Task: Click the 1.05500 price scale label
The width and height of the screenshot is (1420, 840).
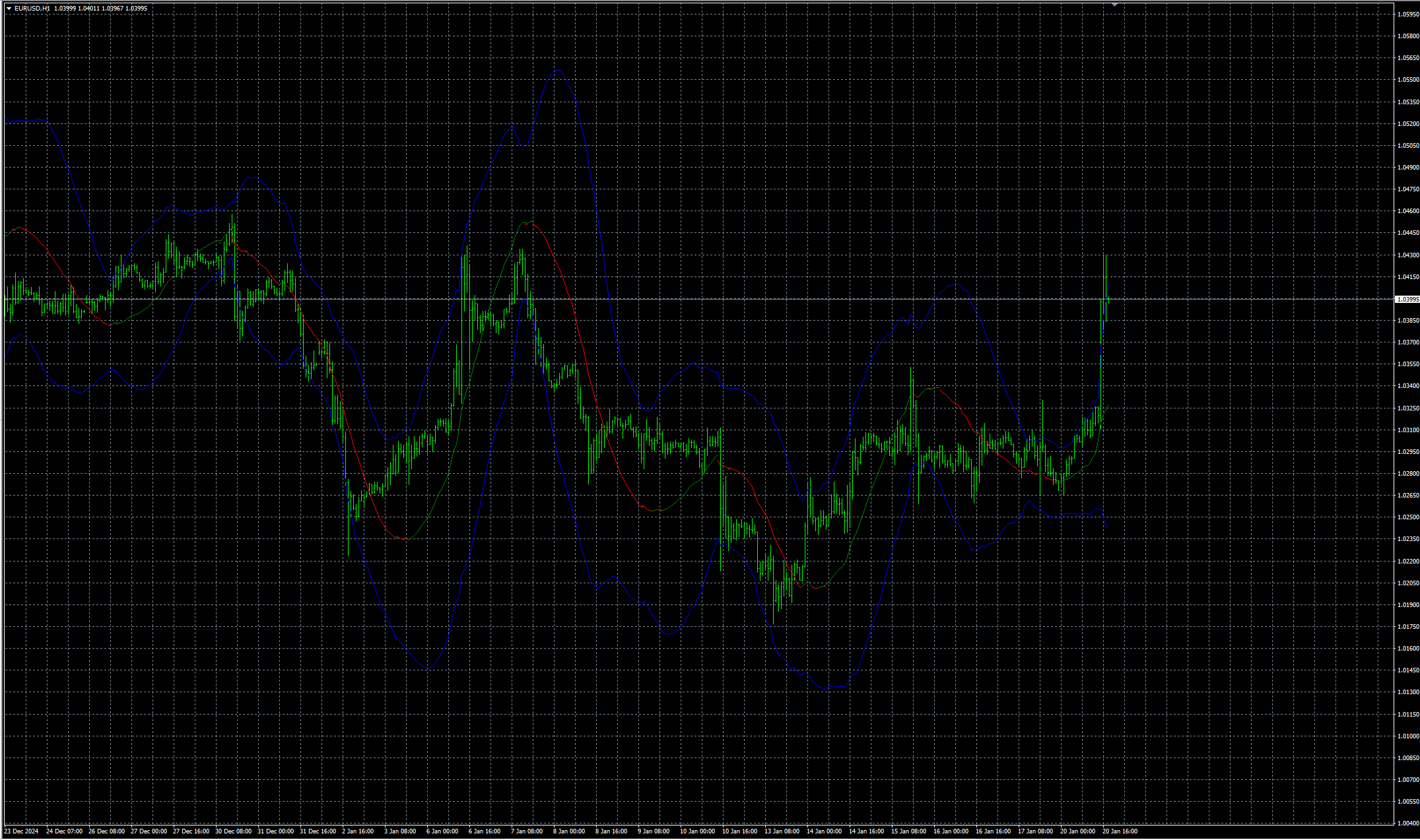Action: (1408, 80)
